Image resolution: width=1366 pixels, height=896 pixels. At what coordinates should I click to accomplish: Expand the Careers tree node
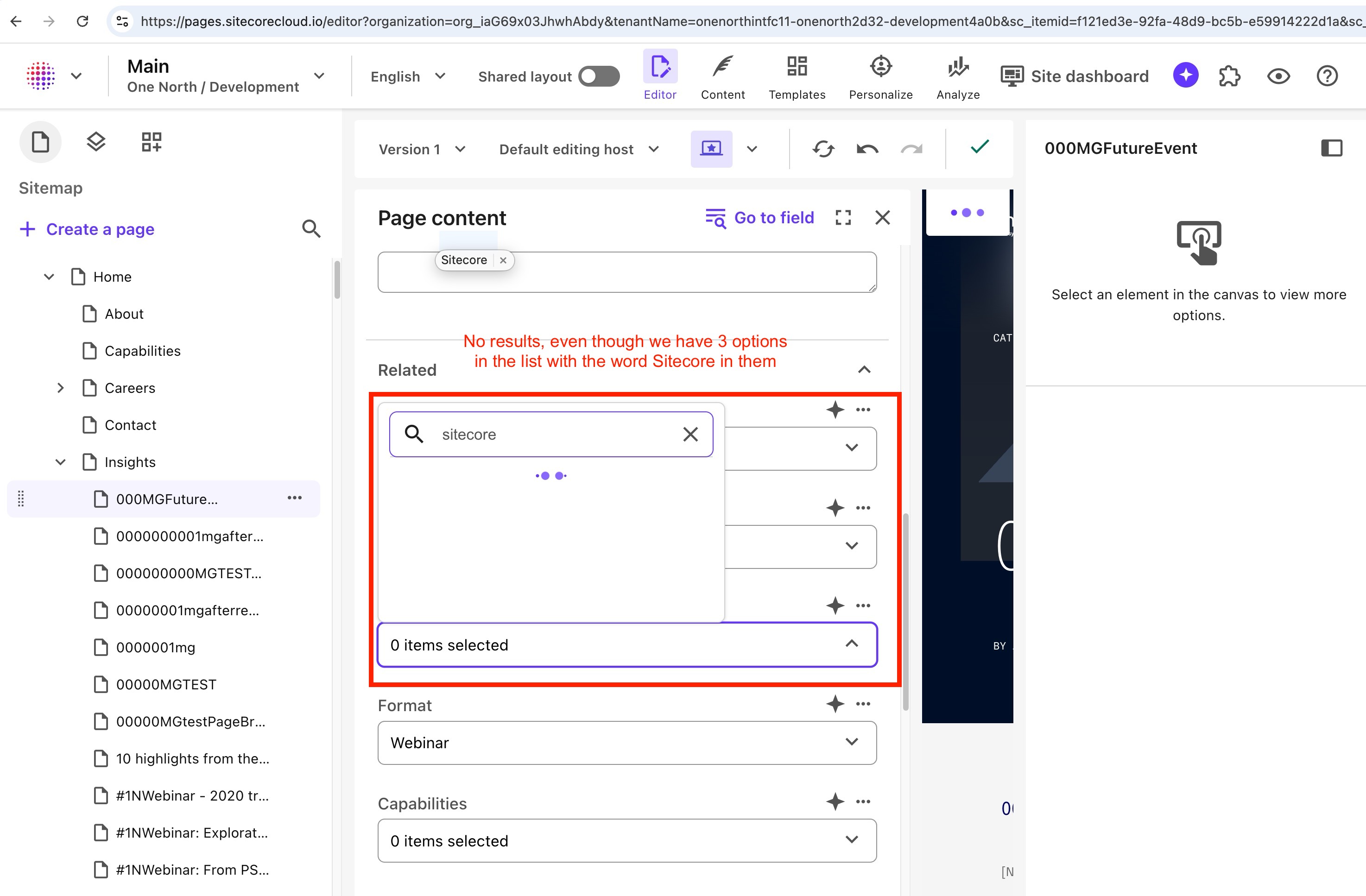tap(60, 388)
